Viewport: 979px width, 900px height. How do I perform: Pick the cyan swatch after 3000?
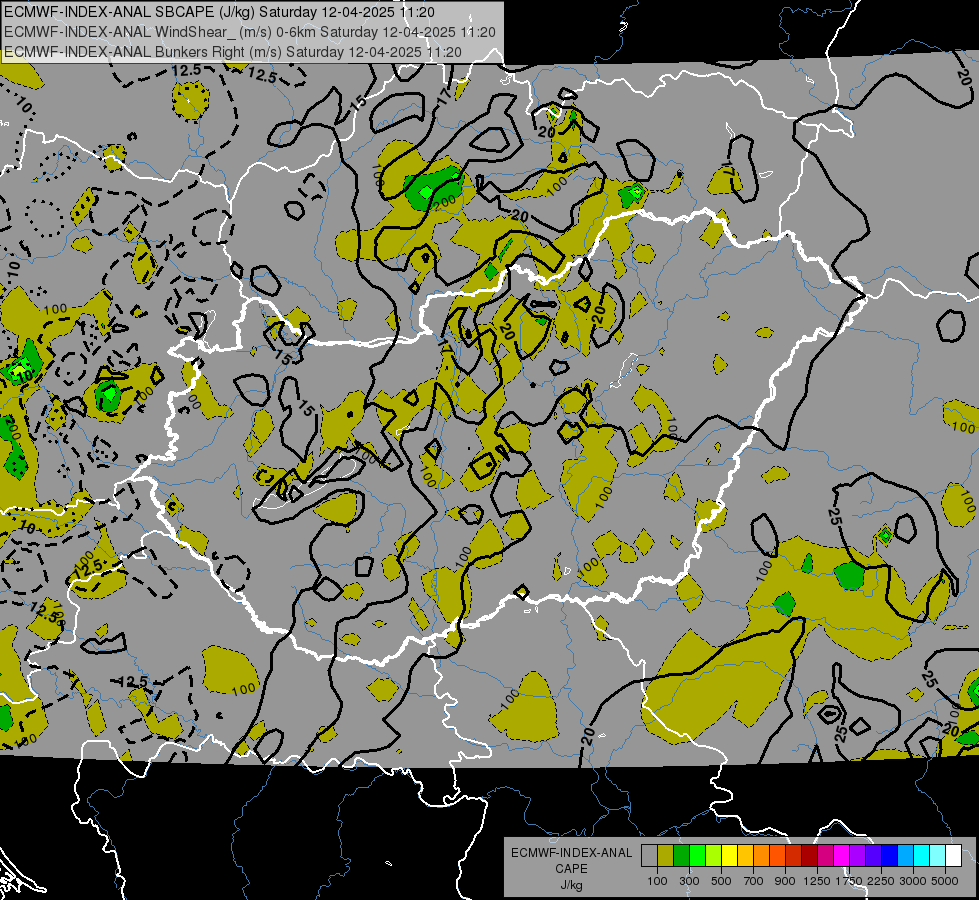coord(922,856)
